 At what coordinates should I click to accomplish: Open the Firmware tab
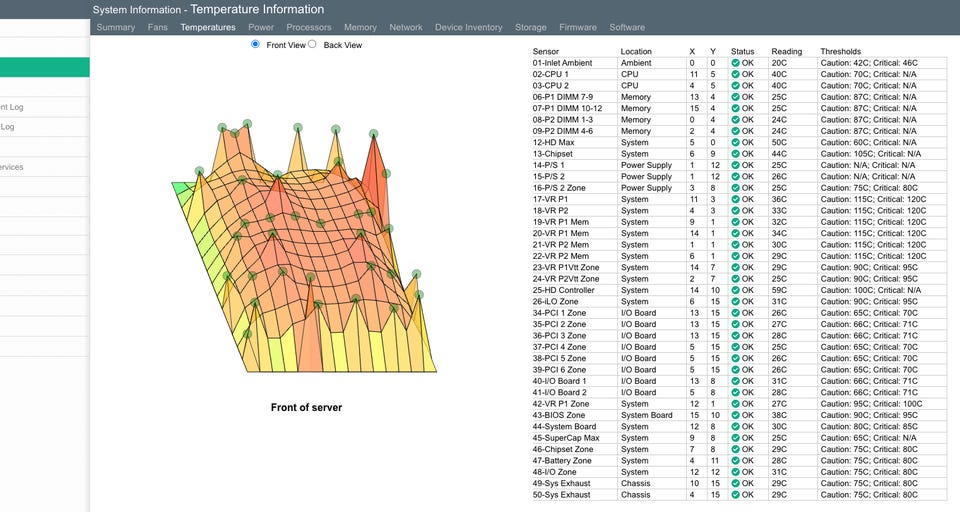tap(577, 27)
